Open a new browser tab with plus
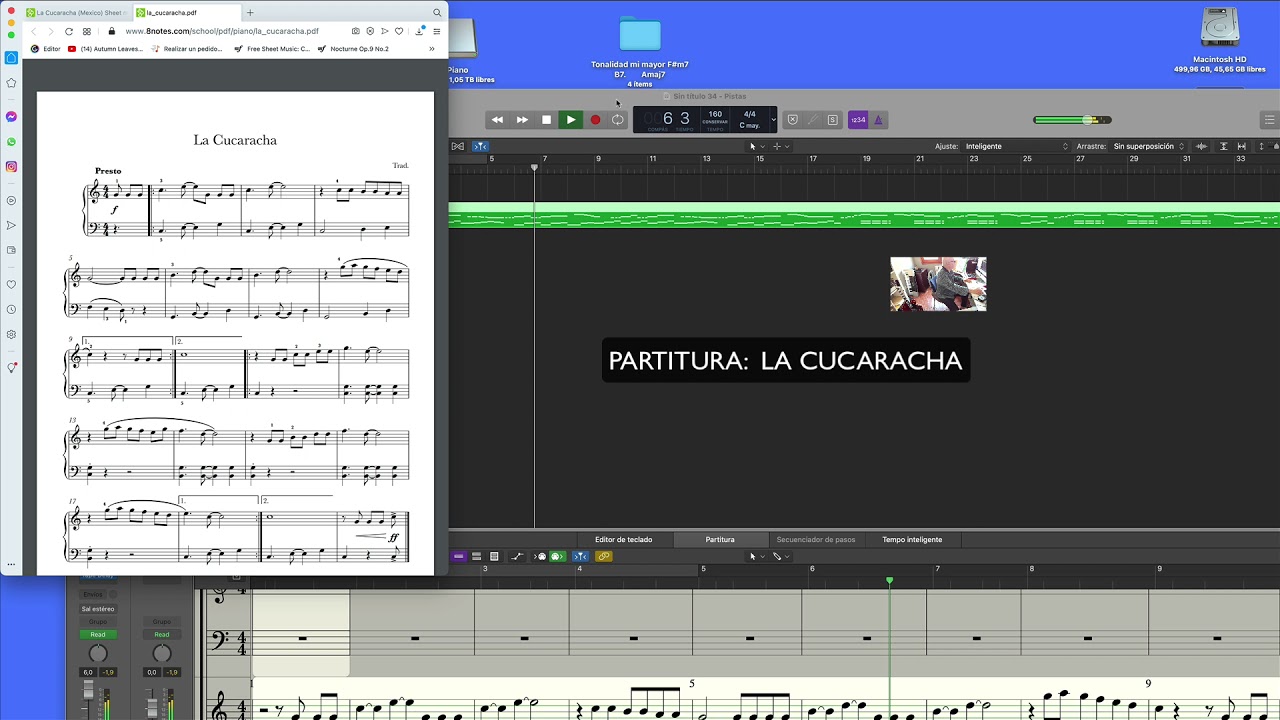The height and width of the screenshot is (720, 1280). click(250, 13)
